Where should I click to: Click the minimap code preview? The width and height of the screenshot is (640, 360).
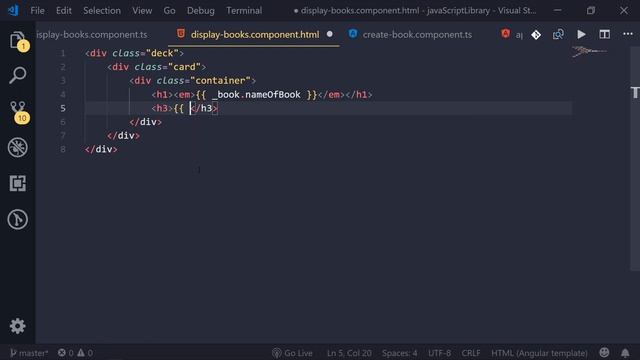coord(589,51)
